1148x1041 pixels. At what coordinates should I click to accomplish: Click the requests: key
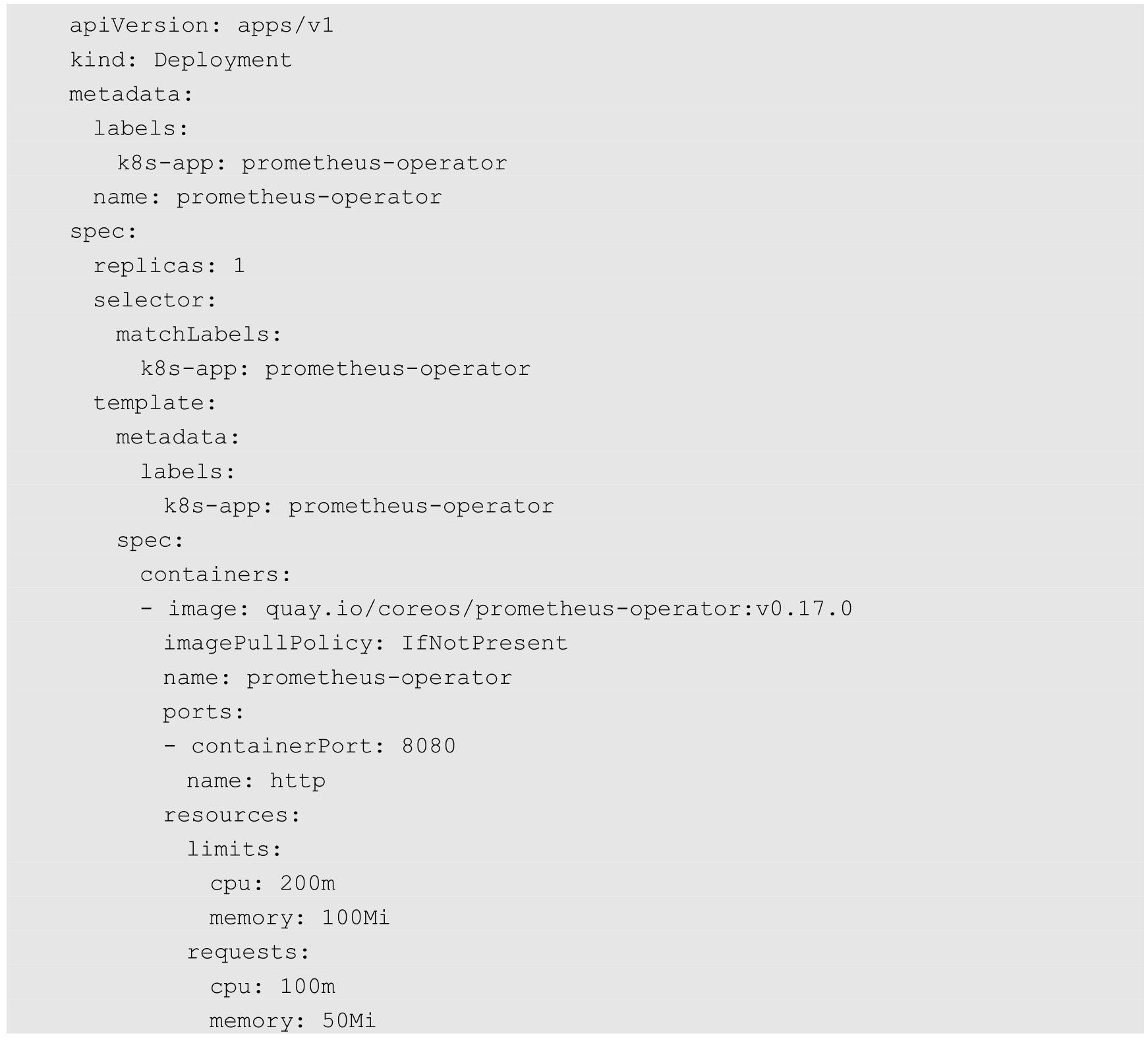pos(248,952)
